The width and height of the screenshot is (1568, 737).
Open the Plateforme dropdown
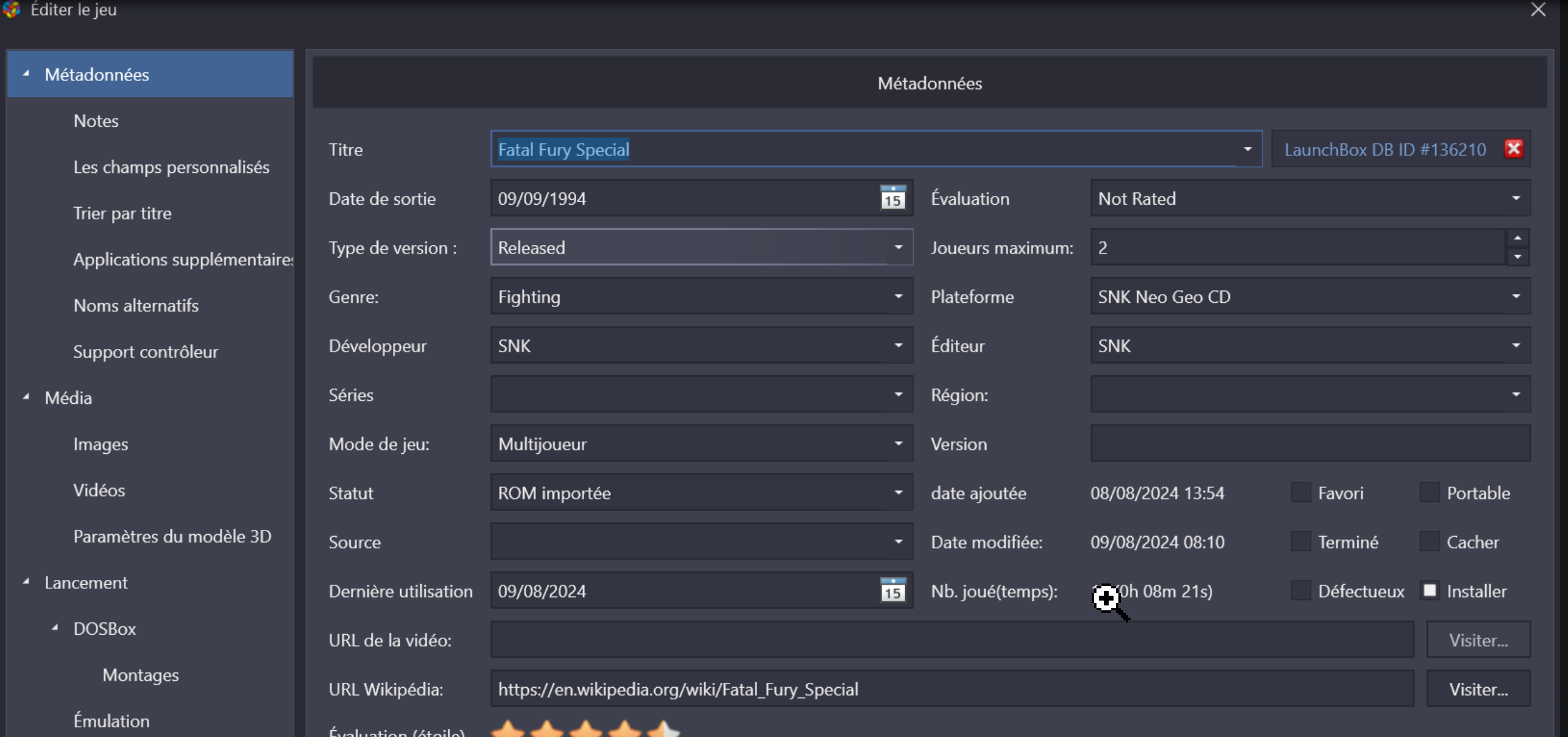click(1516, 297)
